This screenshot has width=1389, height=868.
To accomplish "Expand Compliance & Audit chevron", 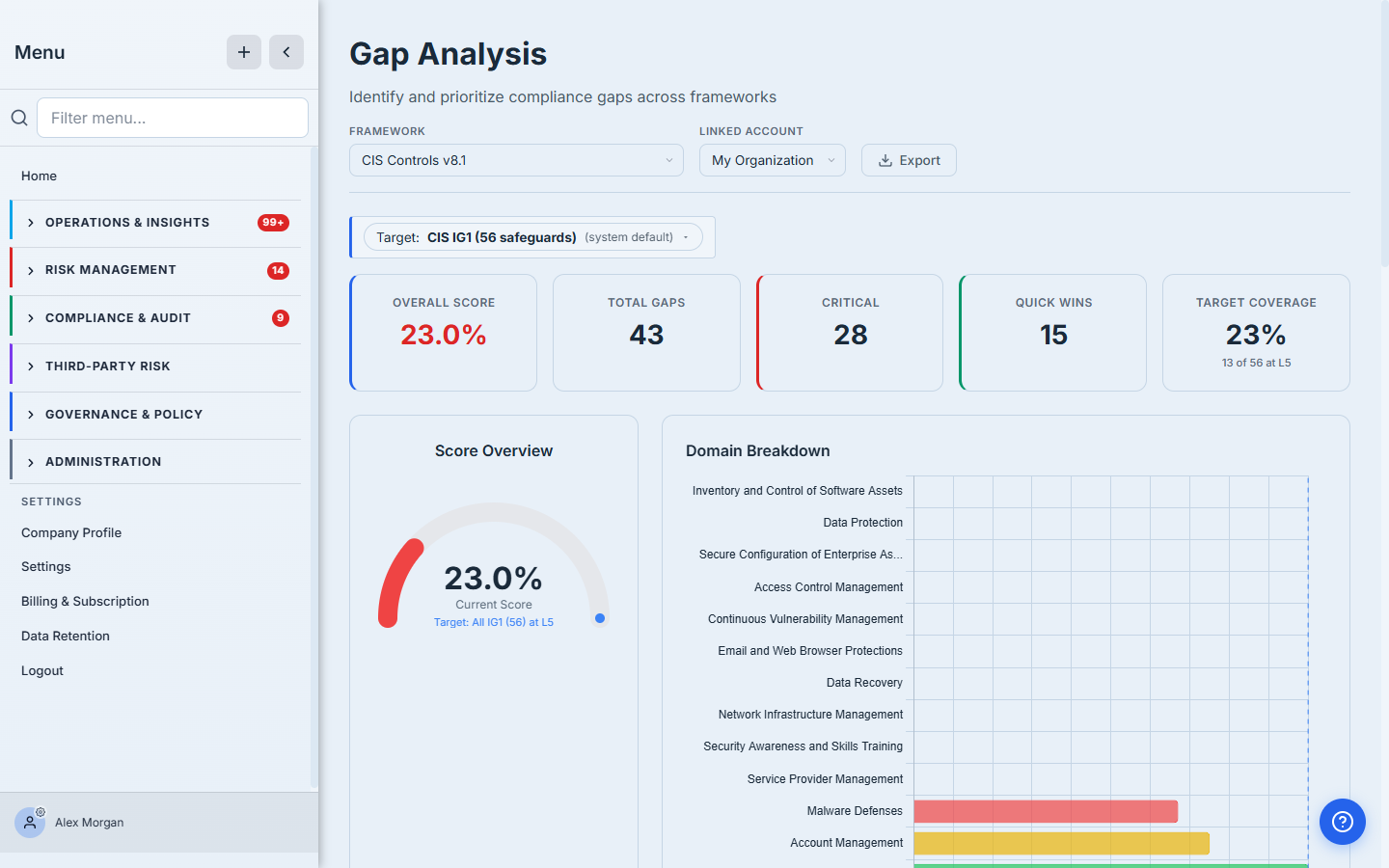I will click(x=31, y=318).
